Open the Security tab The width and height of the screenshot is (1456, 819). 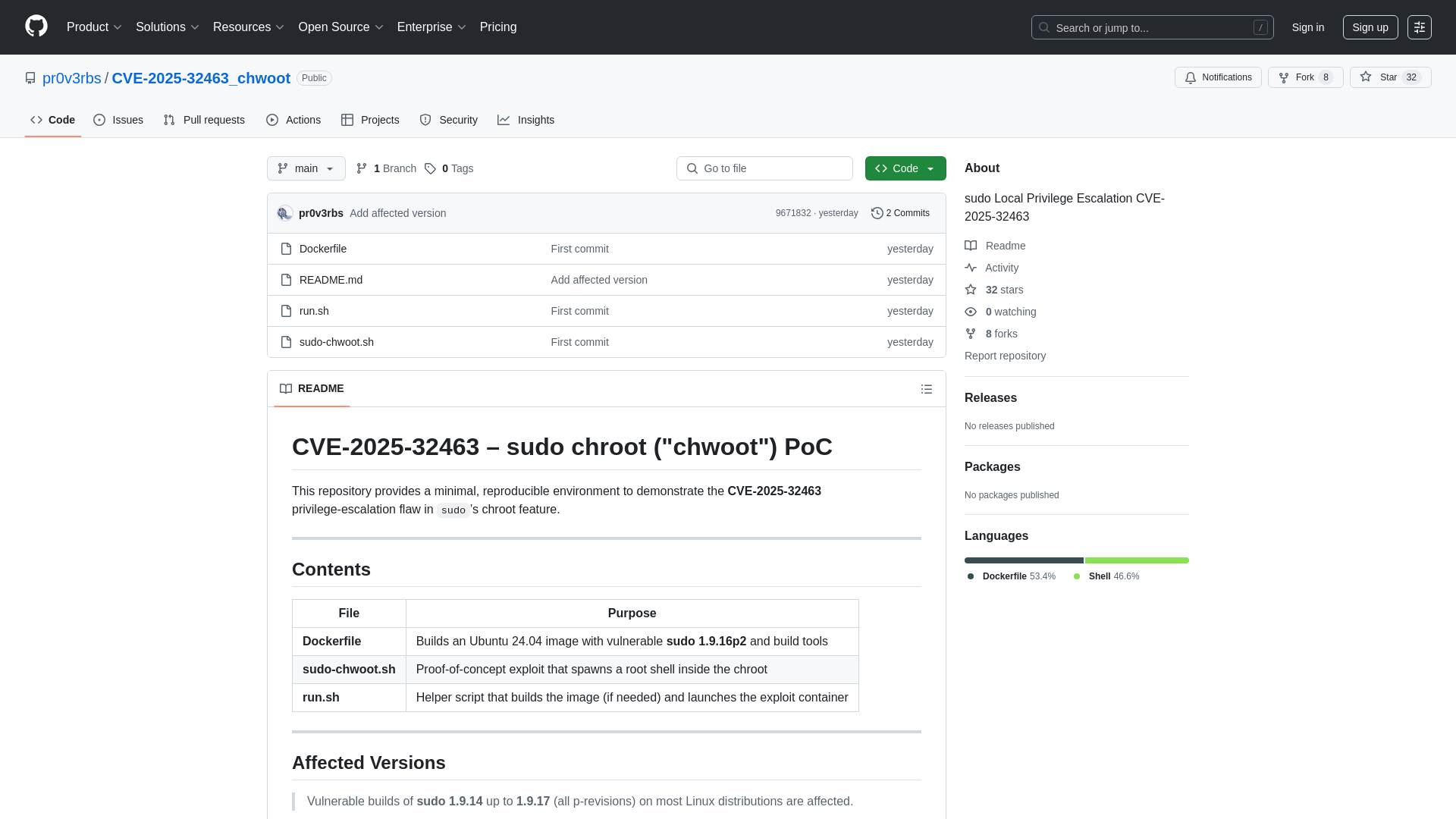click(449, 120)
